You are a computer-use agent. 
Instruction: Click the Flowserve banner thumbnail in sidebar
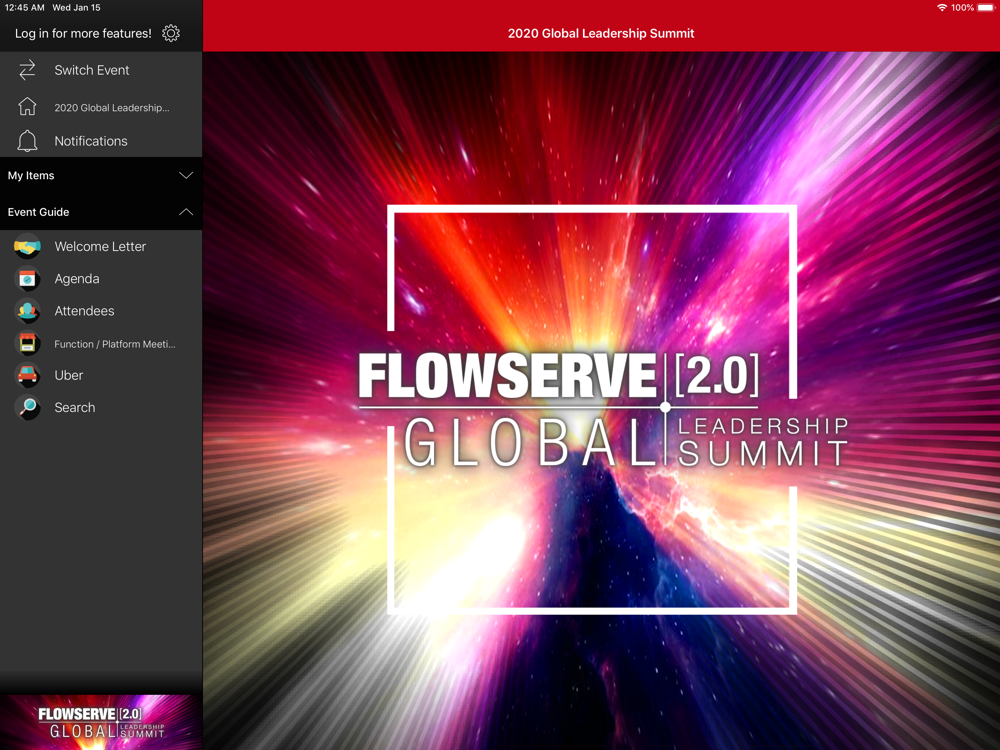(101, 721)
